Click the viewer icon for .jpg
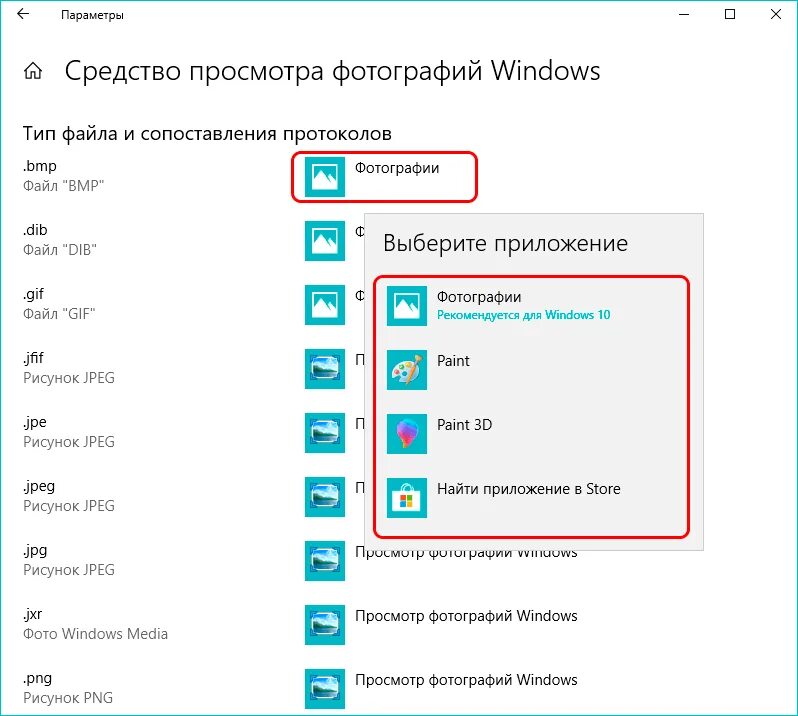Viewport: 798px width, 716px height. click(x=325, y=561)
